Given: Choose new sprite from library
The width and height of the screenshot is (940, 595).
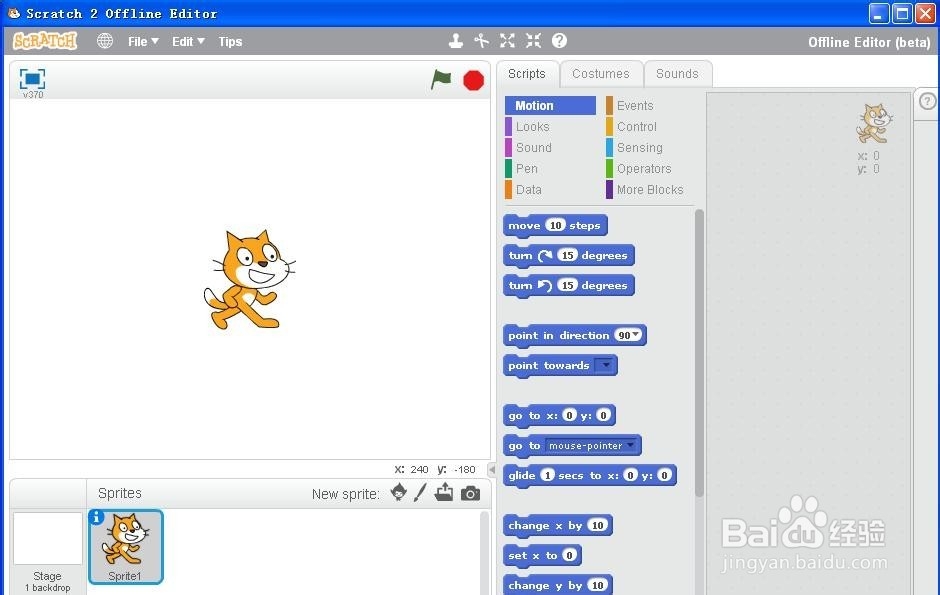Looking at the screenshot, I should point(398,493).
